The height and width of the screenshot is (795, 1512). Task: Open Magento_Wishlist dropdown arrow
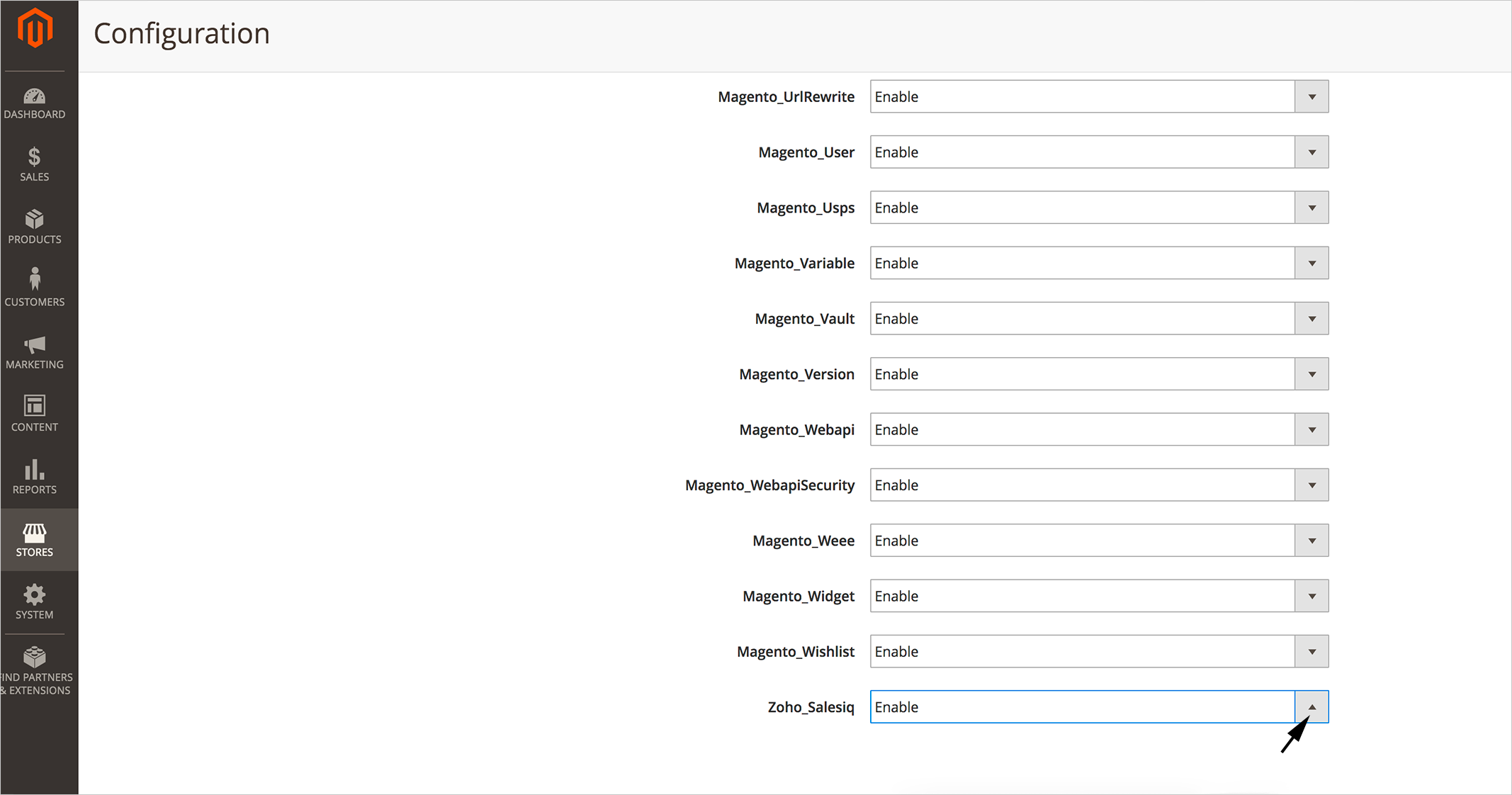(1311, 652)
